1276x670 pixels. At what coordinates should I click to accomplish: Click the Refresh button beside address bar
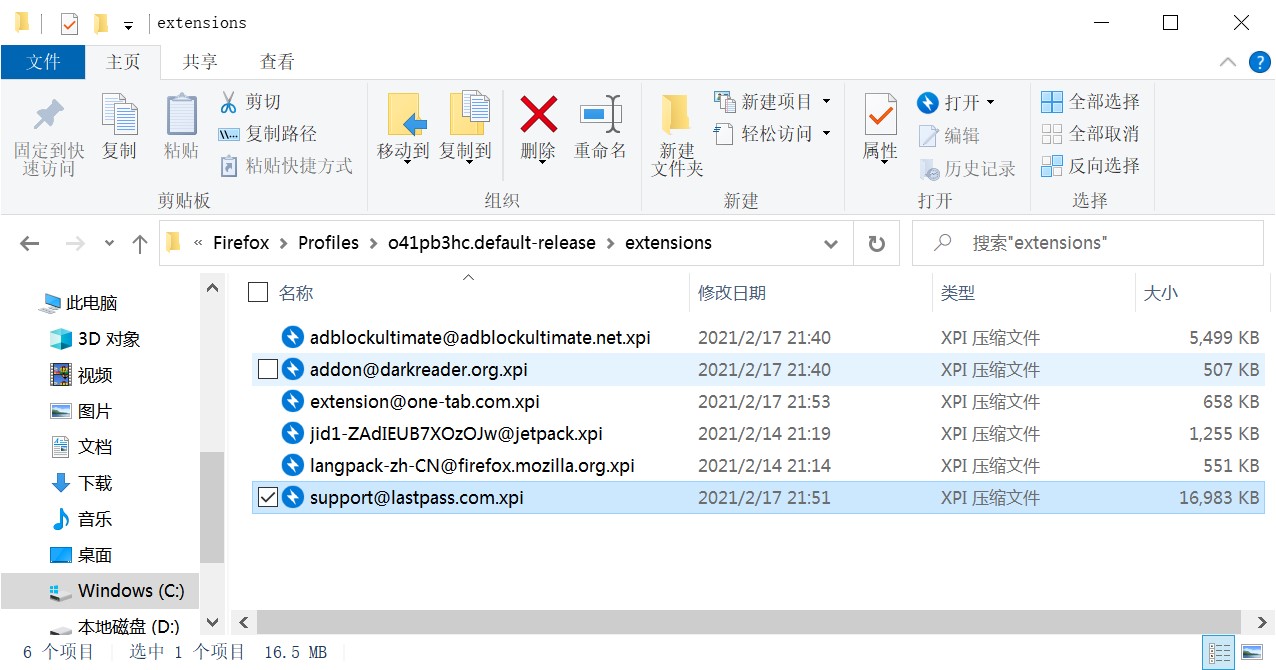pos(877,243)
